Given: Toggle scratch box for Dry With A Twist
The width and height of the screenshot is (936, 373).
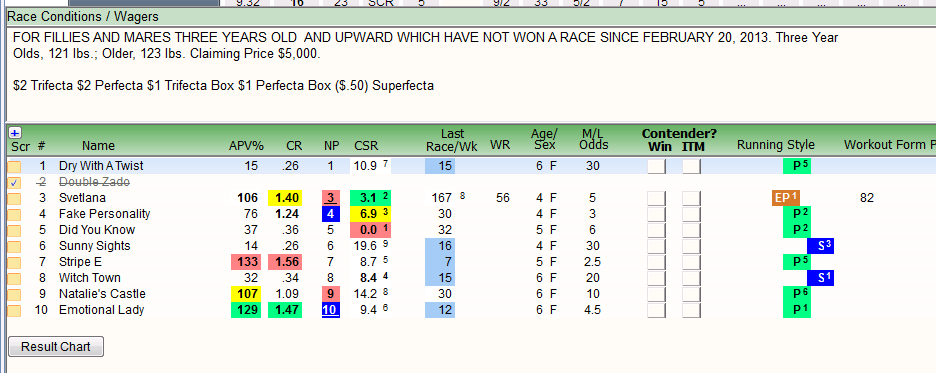Looking at the screenshot, I should (x=14, y=166).
